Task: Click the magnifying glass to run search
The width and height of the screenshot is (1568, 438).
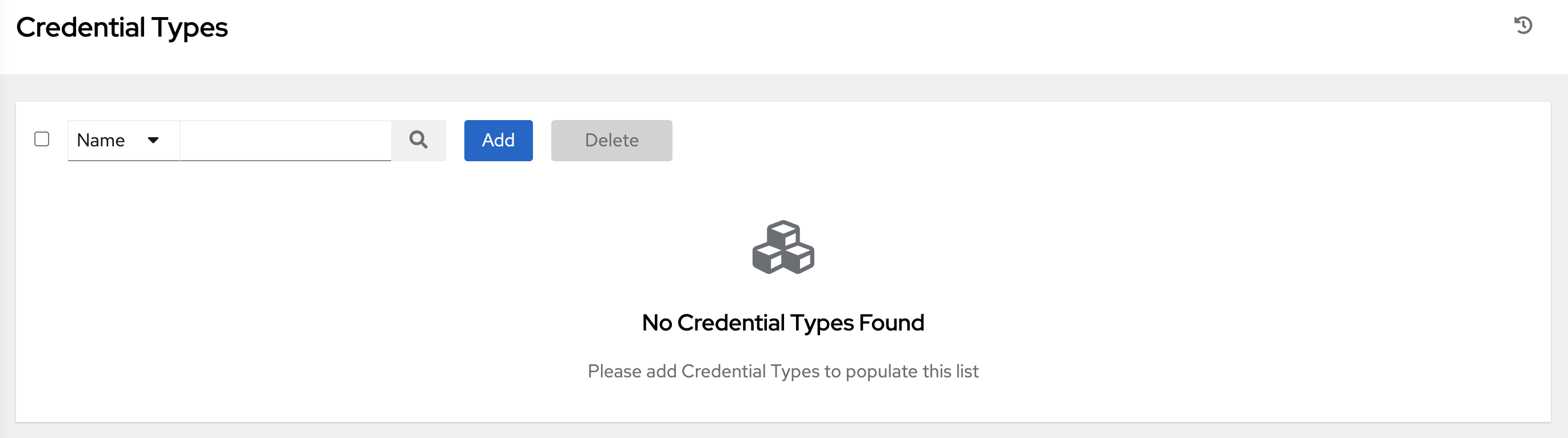Action: coord(419,140)
